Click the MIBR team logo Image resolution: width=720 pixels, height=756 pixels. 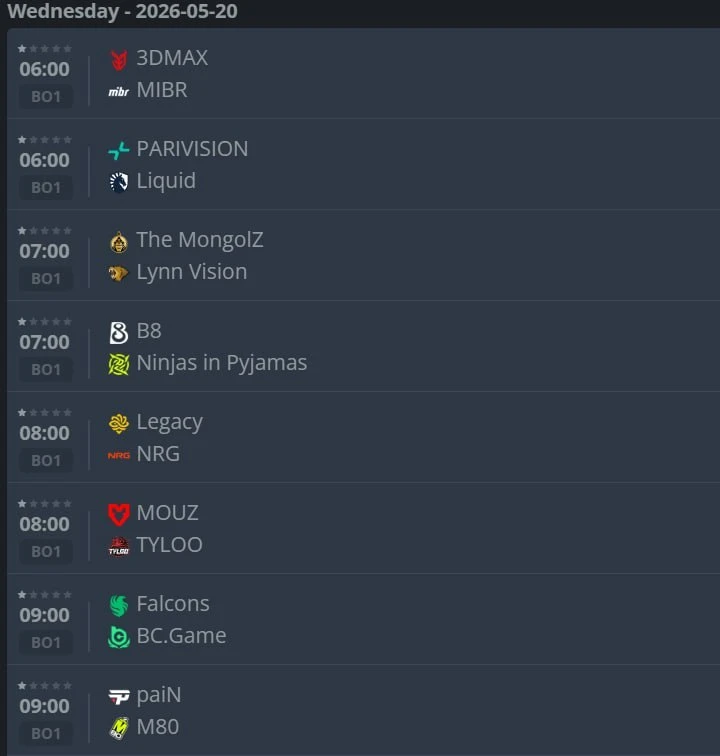point(119,92)
